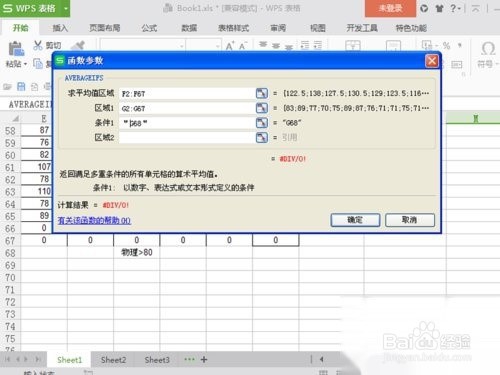Open the 开发工具 ribbon tab

pos(362,28)
